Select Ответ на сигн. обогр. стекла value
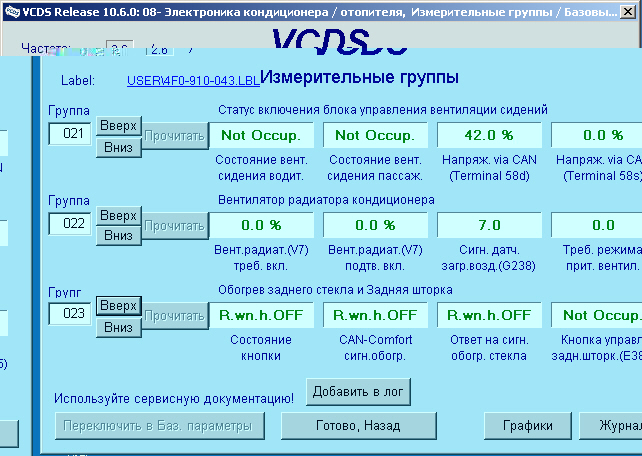 coord(489,315)
